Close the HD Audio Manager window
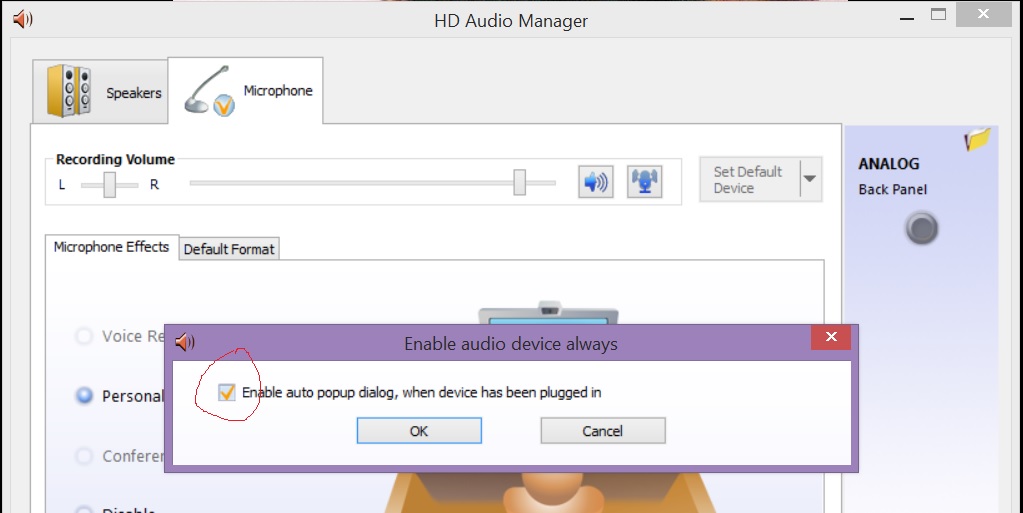Image resolution: width=1023 pixels, height=513 pixels. pyautogui.click(x=983, y=14)
